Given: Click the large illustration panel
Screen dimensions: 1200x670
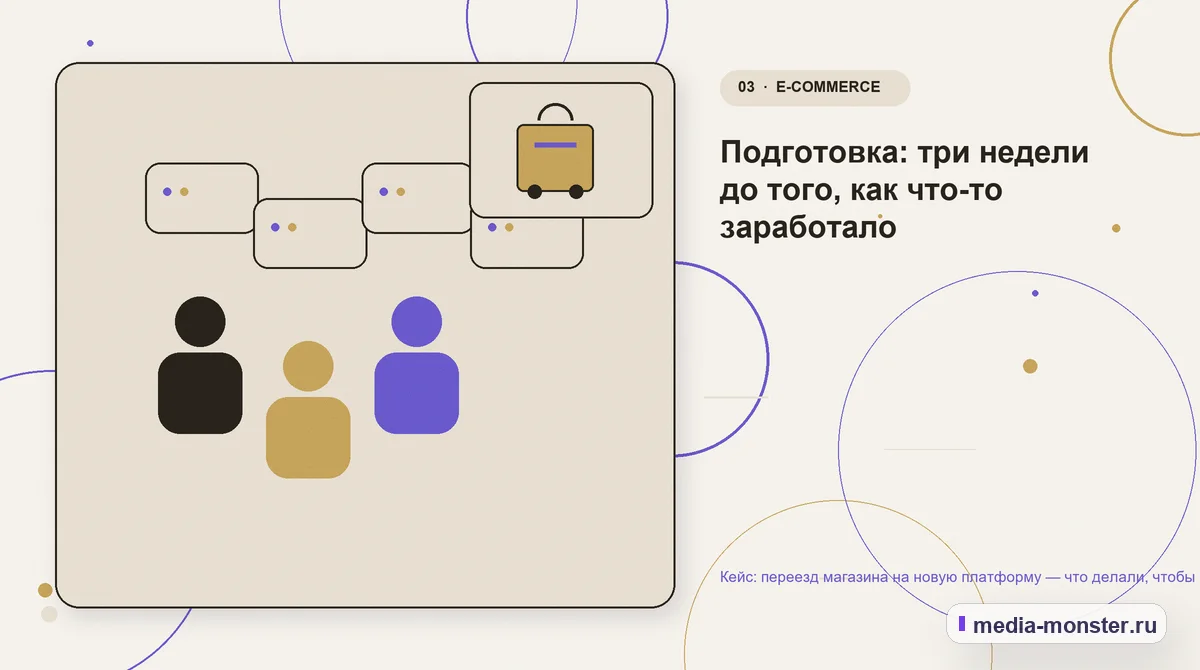Looking at the screenshot, I should click(365, 335).
